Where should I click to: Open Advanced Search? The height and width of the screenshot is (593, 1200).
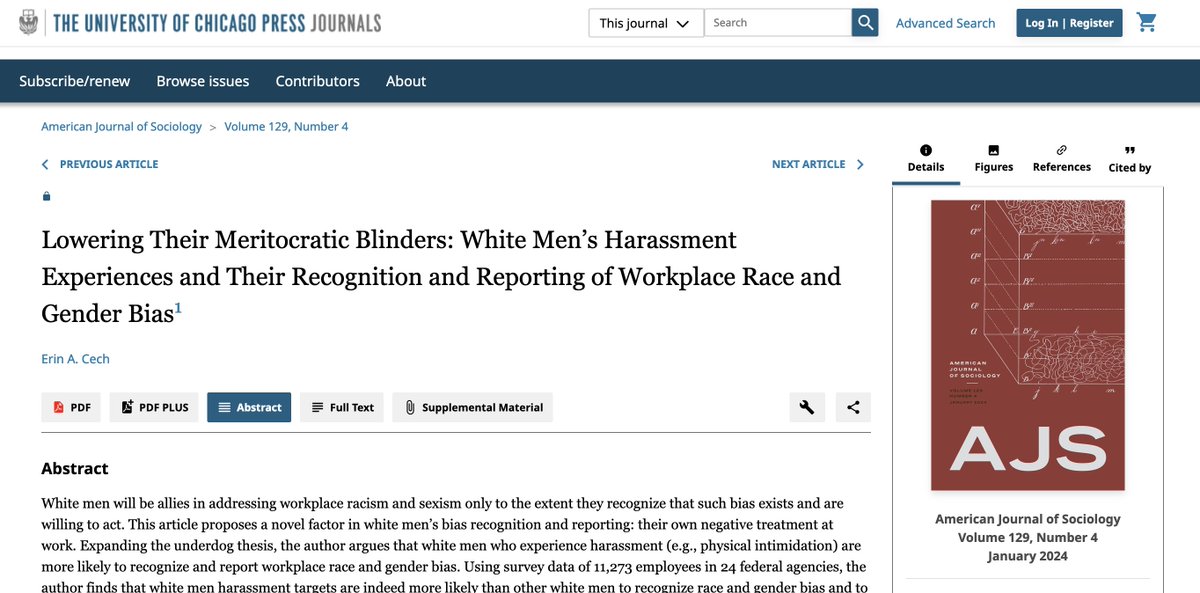click(x=945, y=23)
